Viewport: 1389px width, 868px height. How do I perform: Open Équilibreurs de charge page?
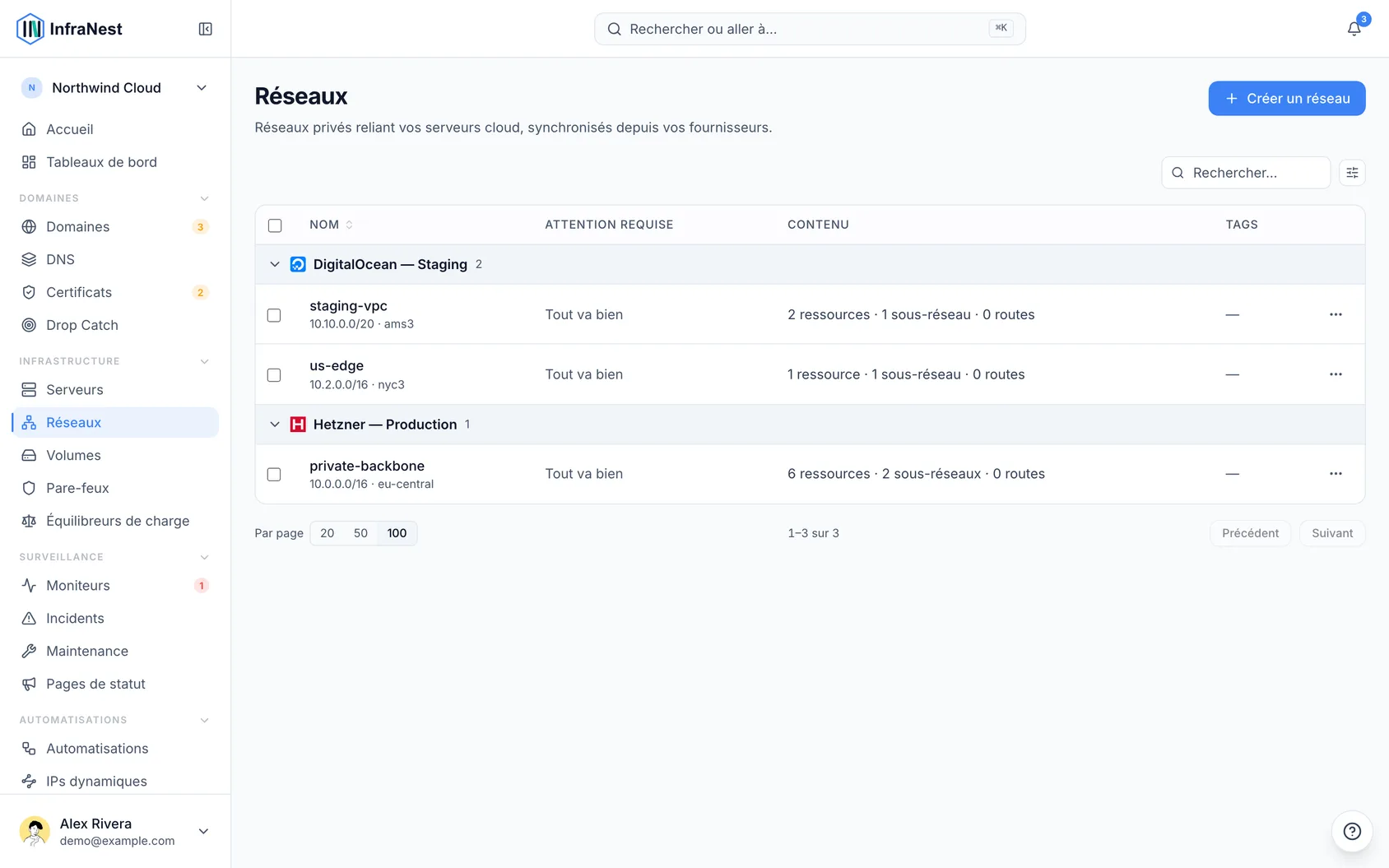(115, 521)
